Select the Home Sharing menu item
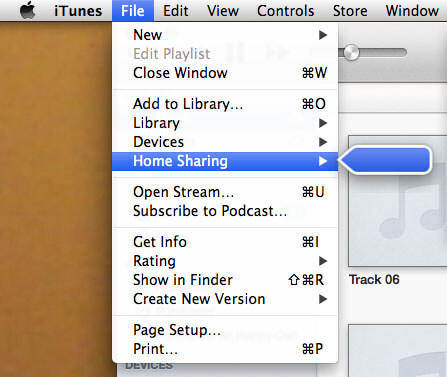The width and height of the screenshot is (447, 377). (x=225, y=161)
